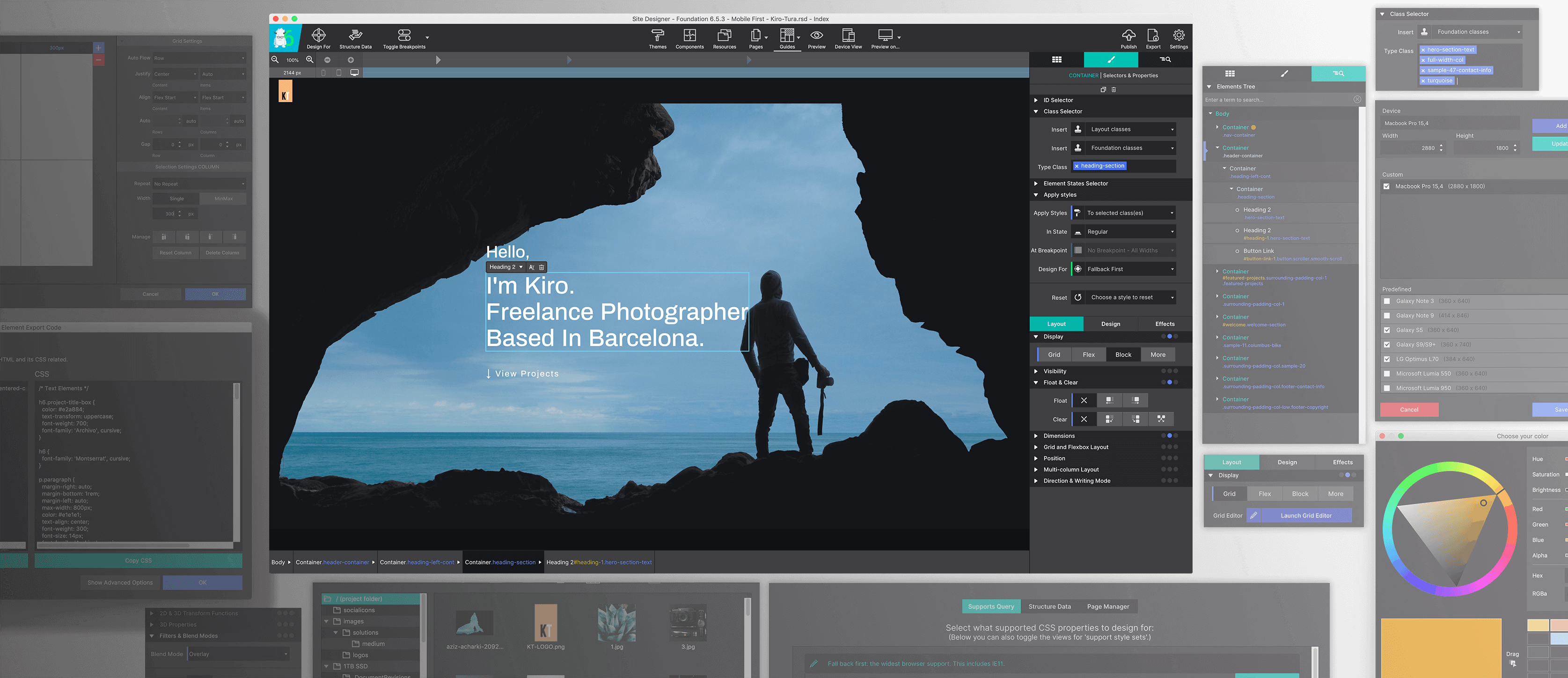This screenshot has width=1568, height=678.
Task: Click the KT-LOGO.png thumbnail
Action: click(545, 623)
